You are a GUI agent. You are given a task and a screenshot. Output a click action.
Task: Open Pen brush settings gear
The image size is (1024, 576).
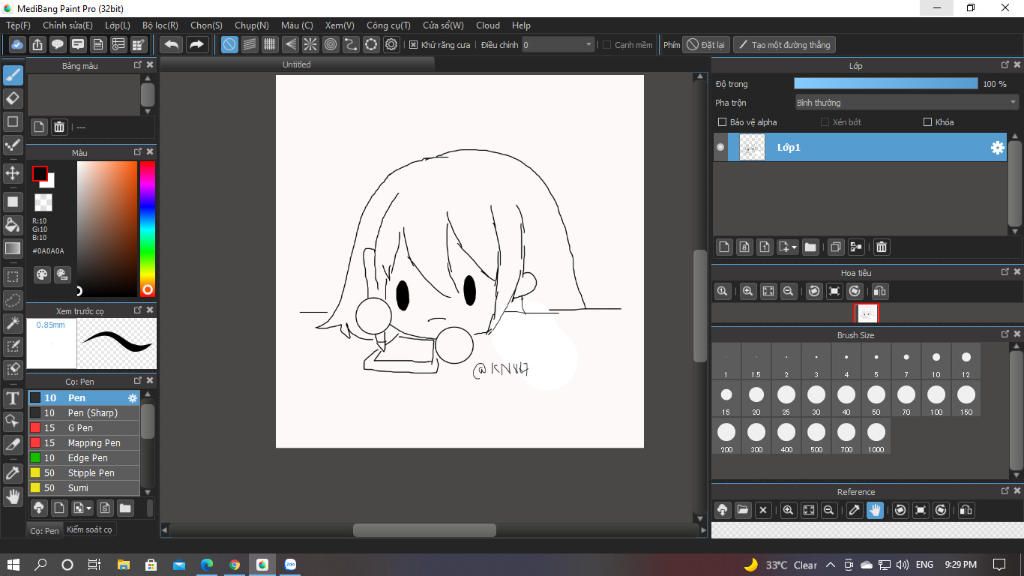(x=133, y=398)
